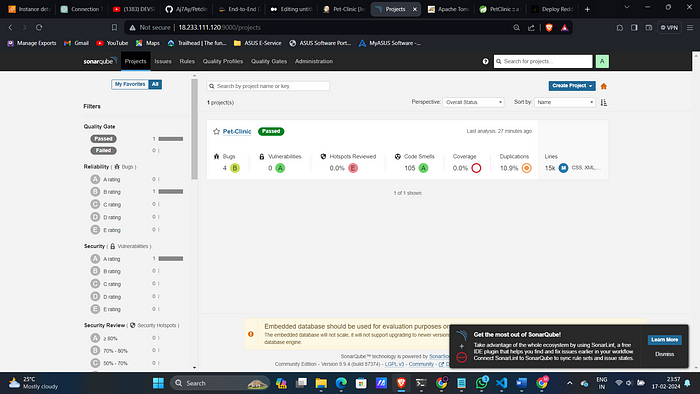Viewport: 700px width, 394px height.
Task: Open the Quality Profiles nav tab
Action: 223,61
